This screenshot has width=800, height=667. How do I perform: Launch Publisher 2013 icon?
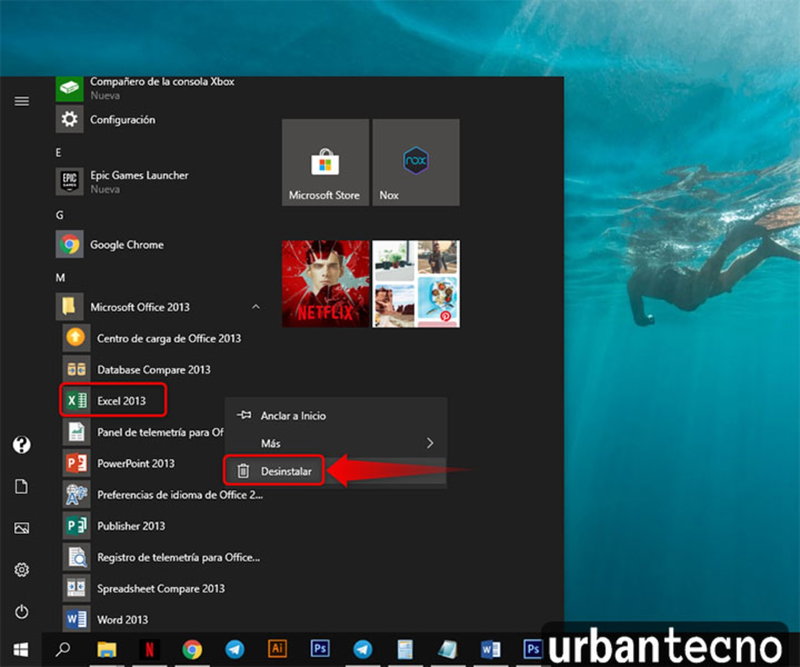click(x=76, y=526)
